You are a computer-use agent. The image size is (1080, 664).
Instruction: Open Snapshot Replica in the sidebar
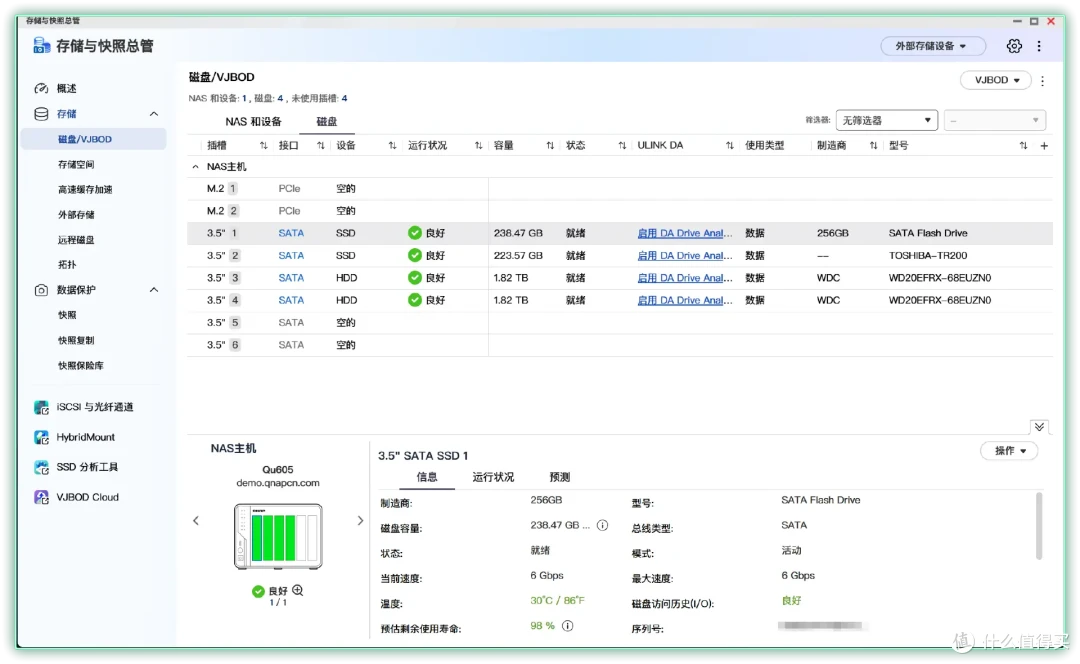click(x=76, y=340)
